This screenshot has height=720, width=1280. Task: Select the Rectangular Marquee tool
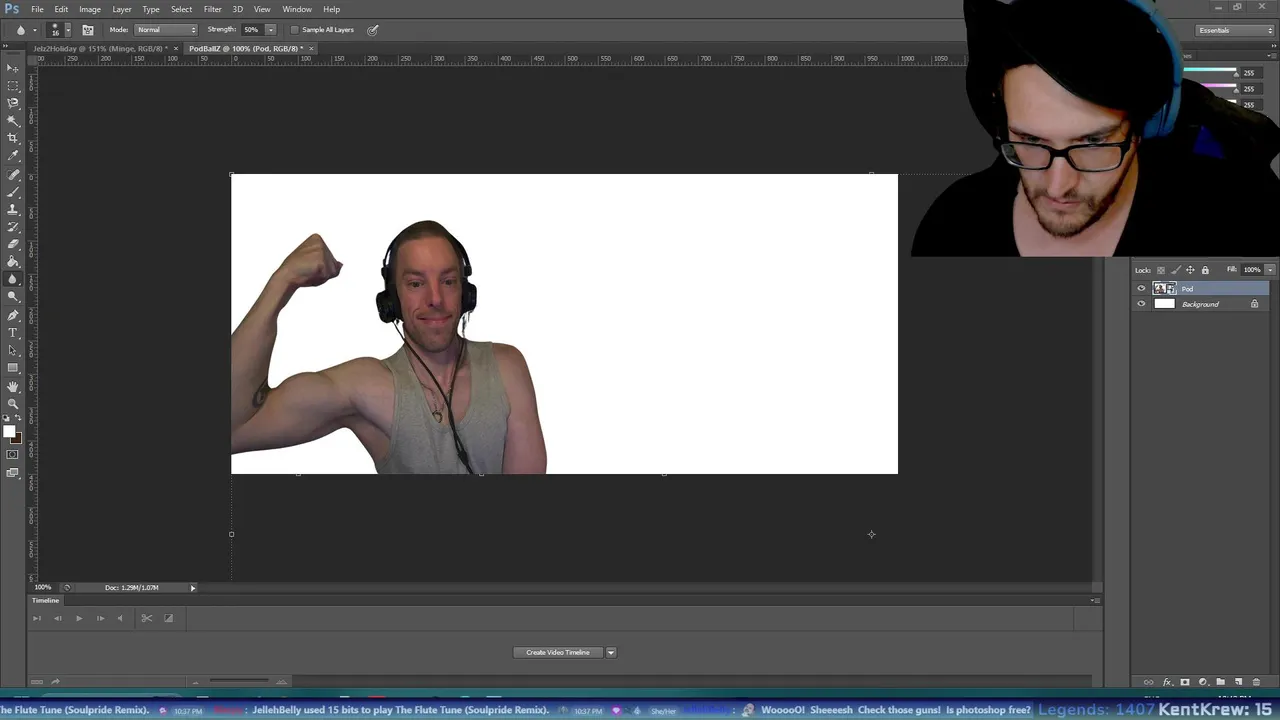click(x=13, y=85)
